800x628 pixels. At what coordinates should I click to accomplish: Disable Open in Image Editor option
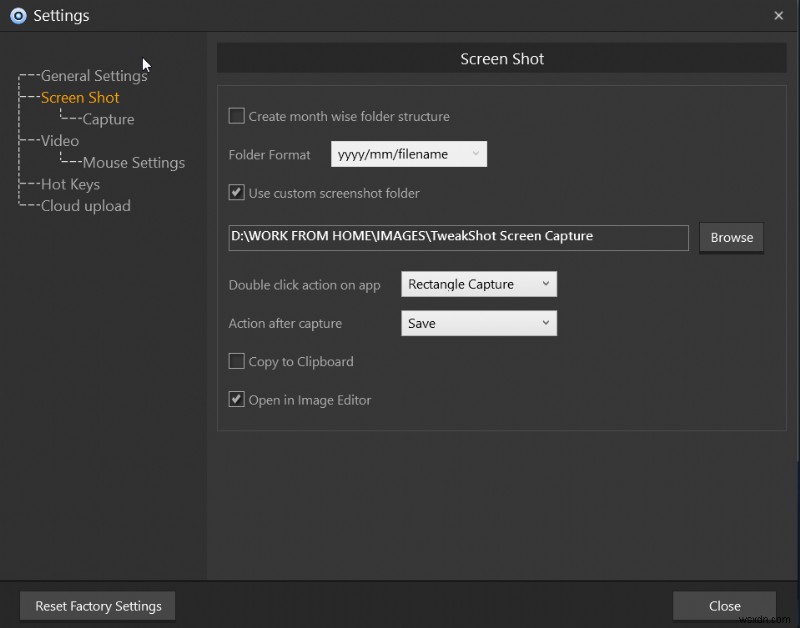click(x=237, y=400)
